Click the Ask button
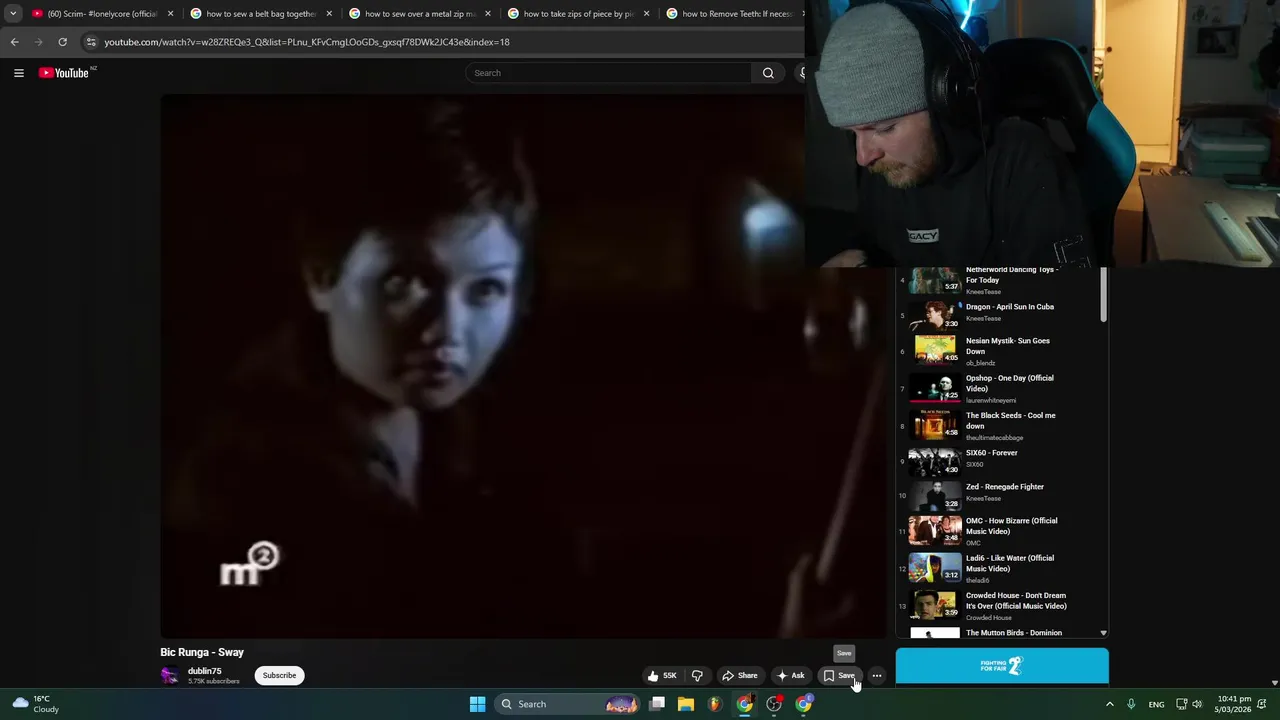Image resolution: width=1280 pixels, height=720 pixels. pyautogui.click(x=790, y=676)
